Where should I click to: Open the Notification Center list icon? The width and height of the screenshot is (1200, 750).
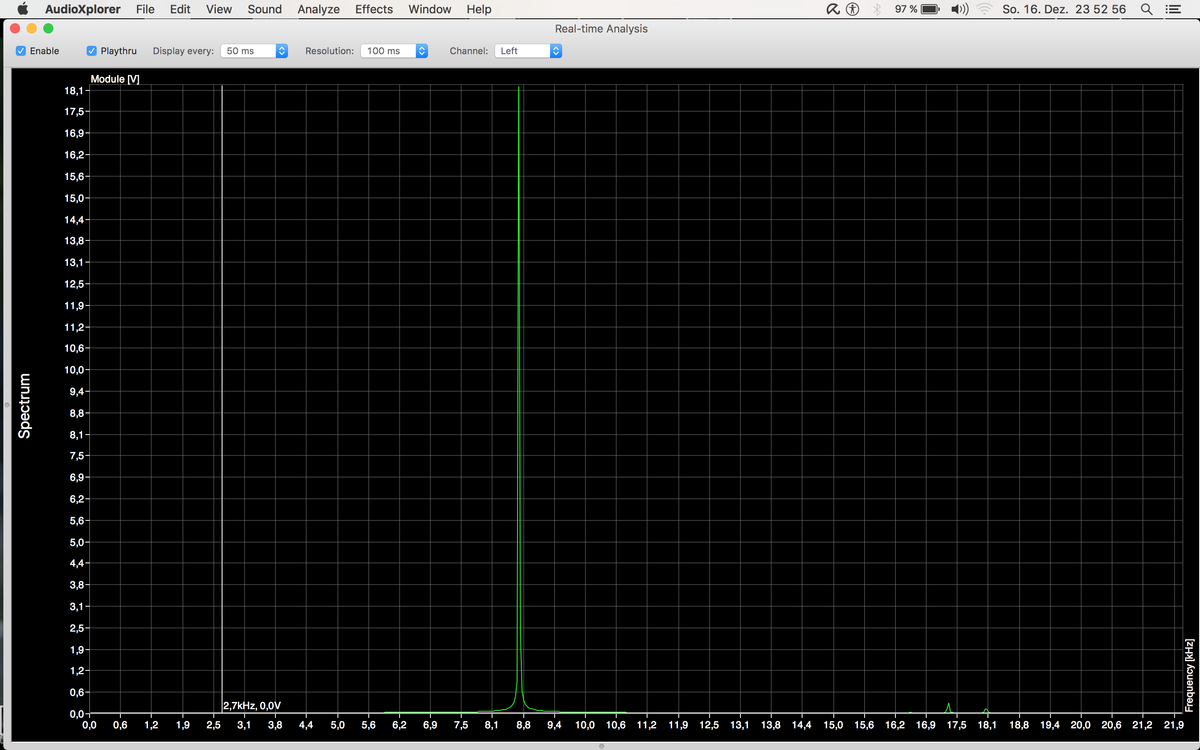(1173, 9)
